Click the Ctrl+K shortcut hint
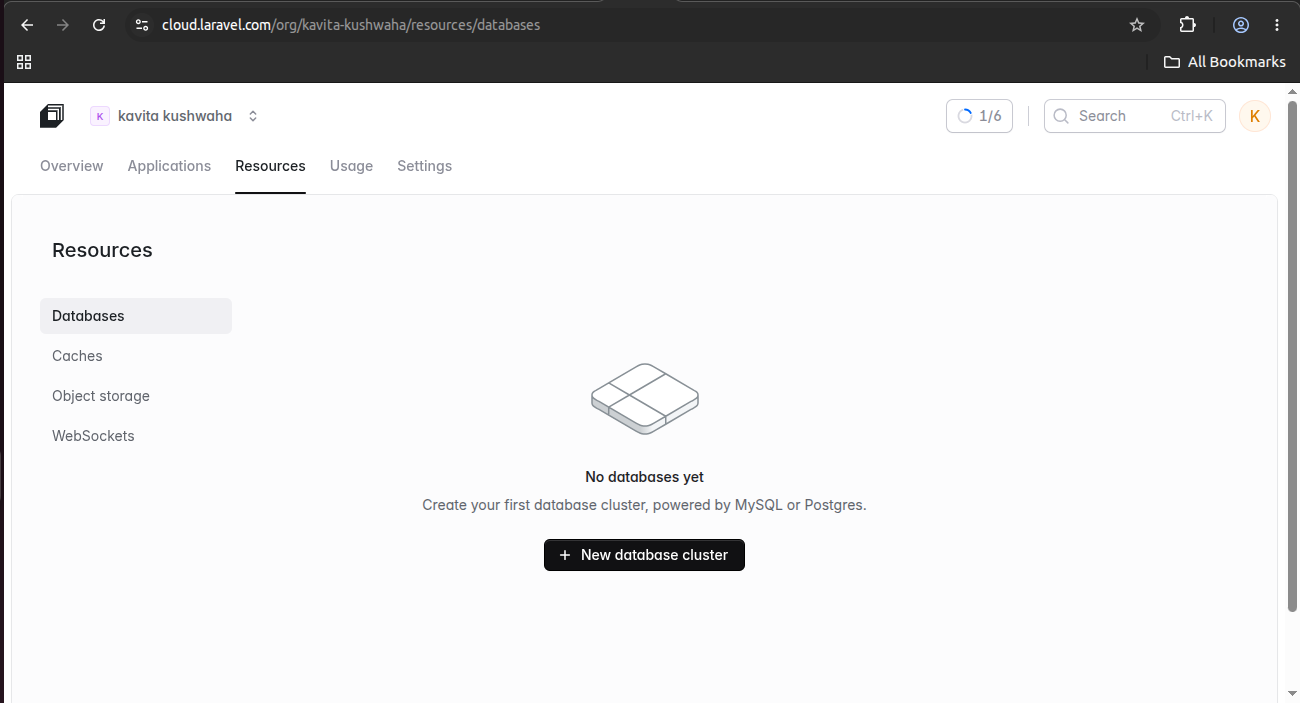Screen dimensions: 1300x703 point(1192,116)
